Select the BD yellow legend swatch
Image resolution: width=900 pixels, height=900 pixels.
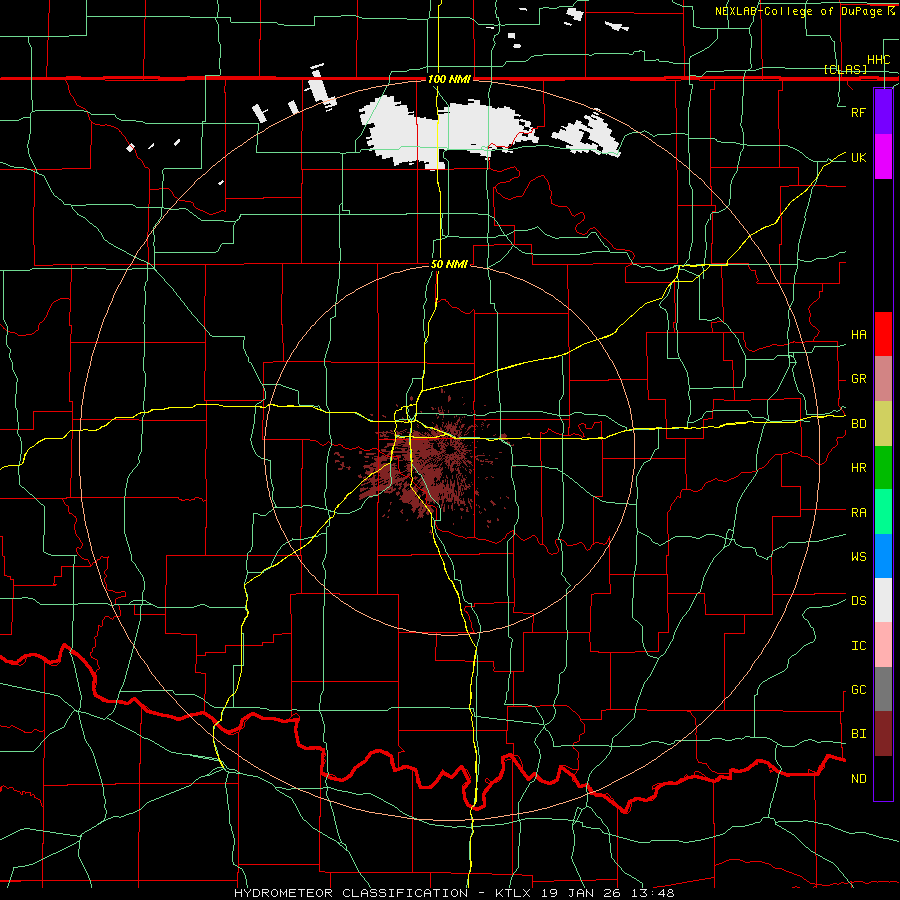tap(883, 424)
